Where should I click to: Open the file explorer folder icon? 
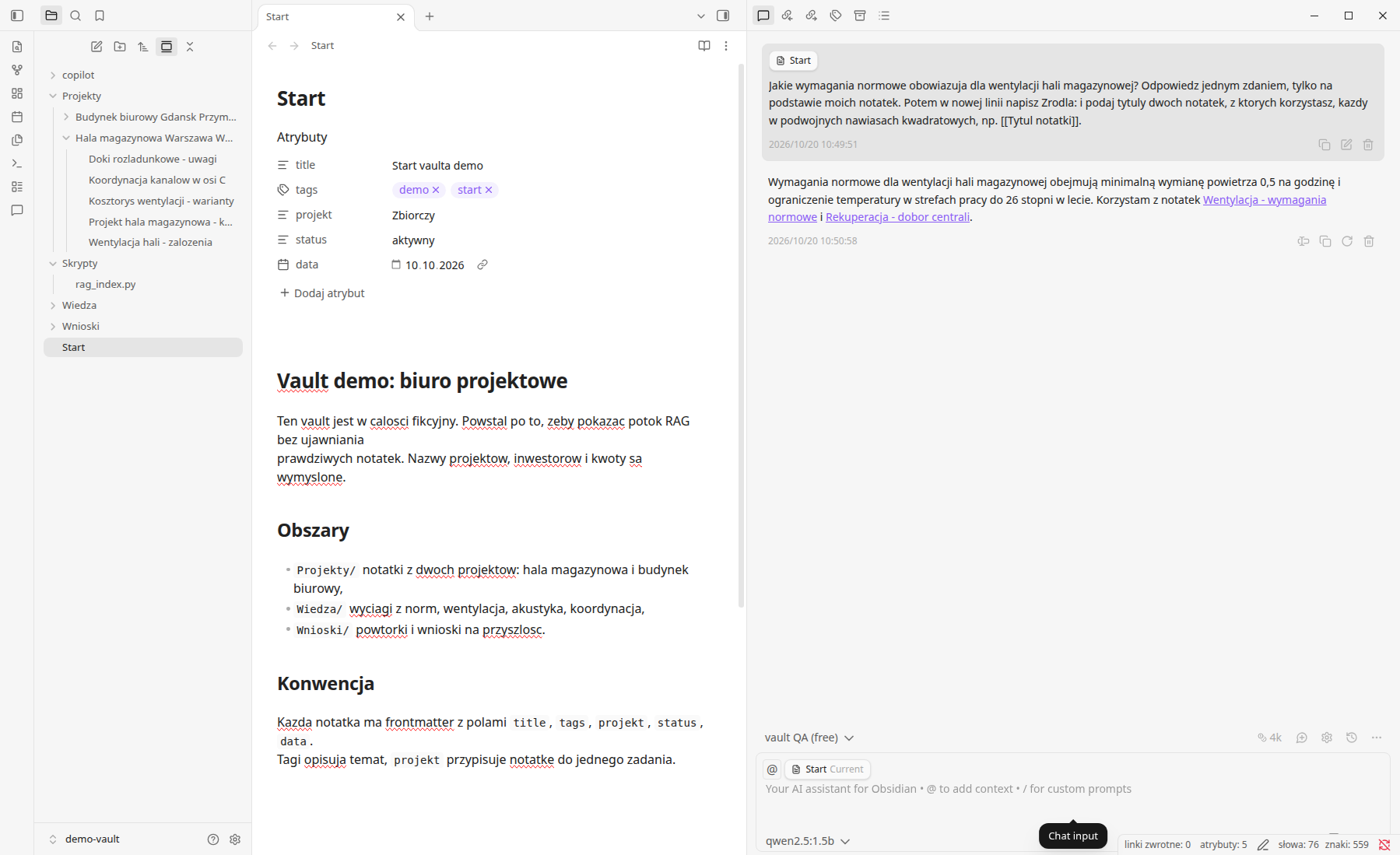(x=51, y=16)
